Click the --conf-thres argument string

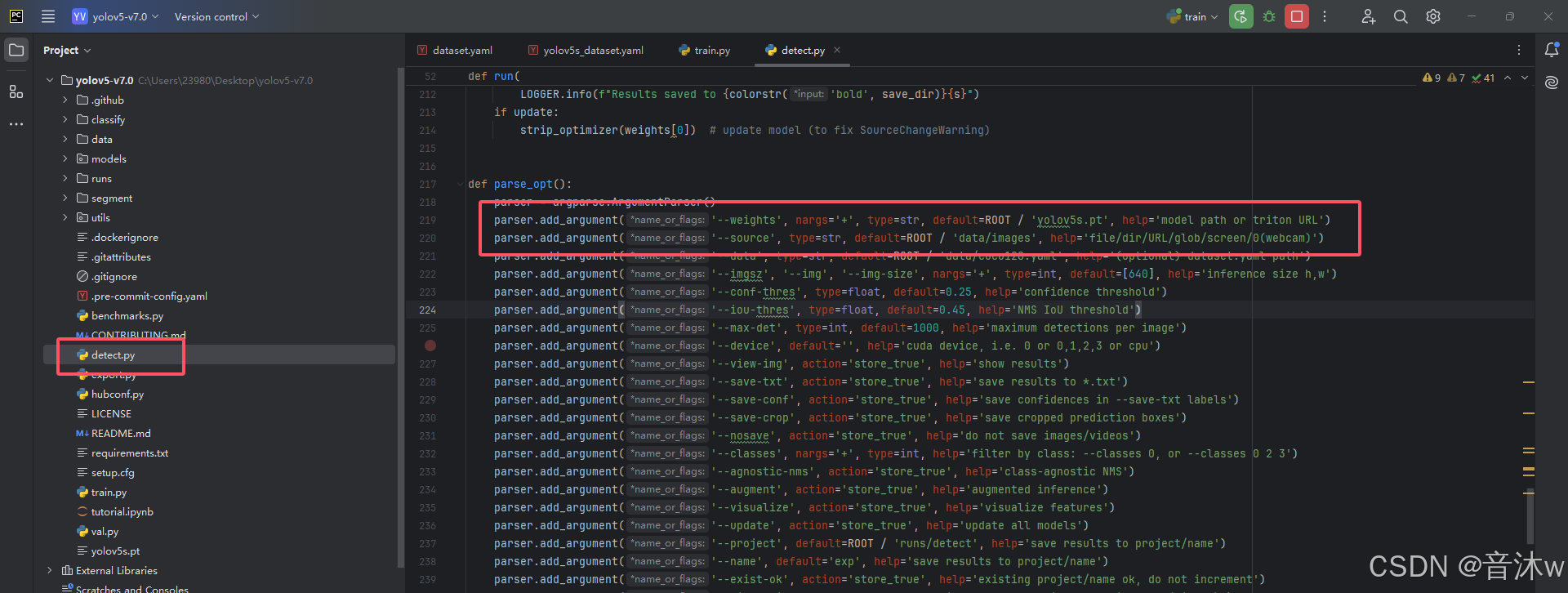(756, 292)
